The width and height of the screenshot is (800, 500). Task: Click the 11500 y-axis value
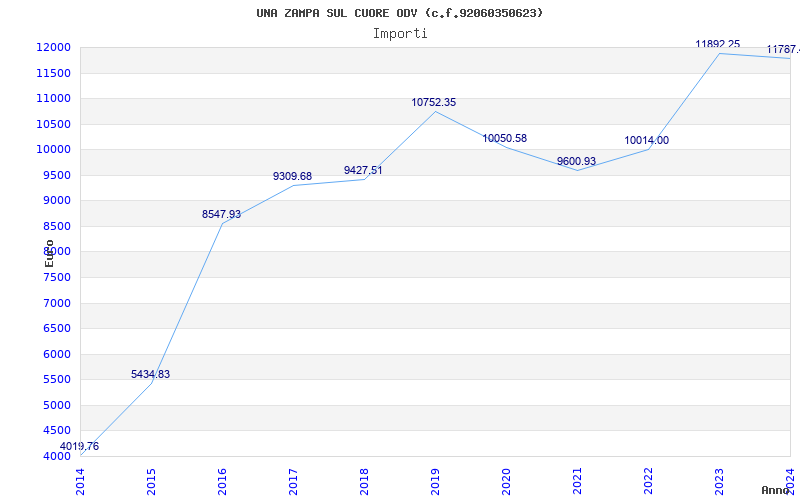pyautogui.click(x=53, y=73)
